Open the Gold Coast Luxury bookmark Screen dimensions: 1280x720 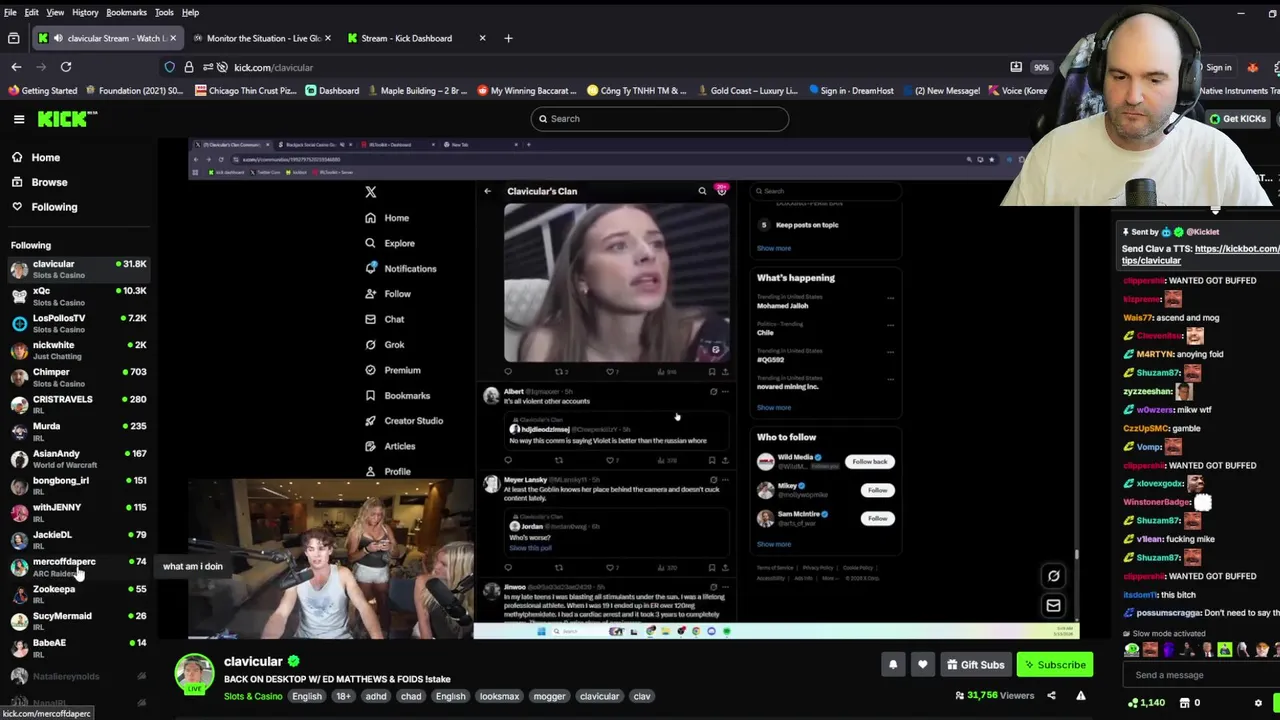747,91
